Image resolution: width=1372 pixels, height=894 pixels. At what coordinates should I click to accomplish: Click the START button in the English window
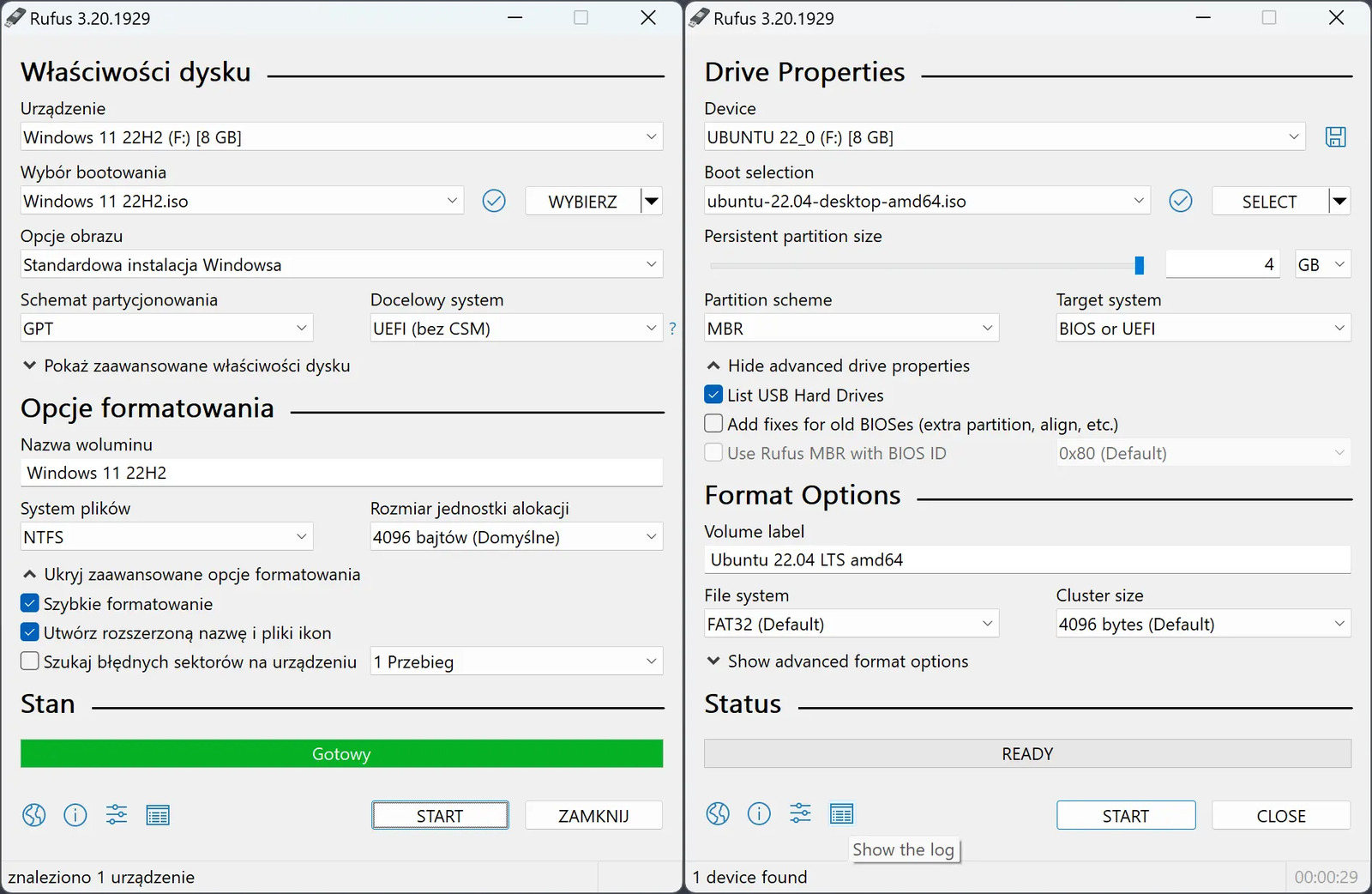(1125, 816)
